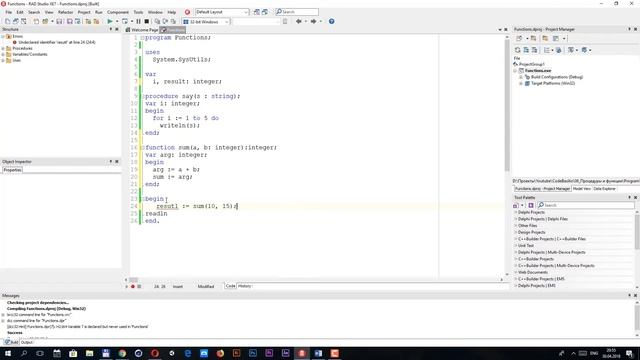Open the Project menu
This screenshot has width=640, height=360.
[84, 12]
